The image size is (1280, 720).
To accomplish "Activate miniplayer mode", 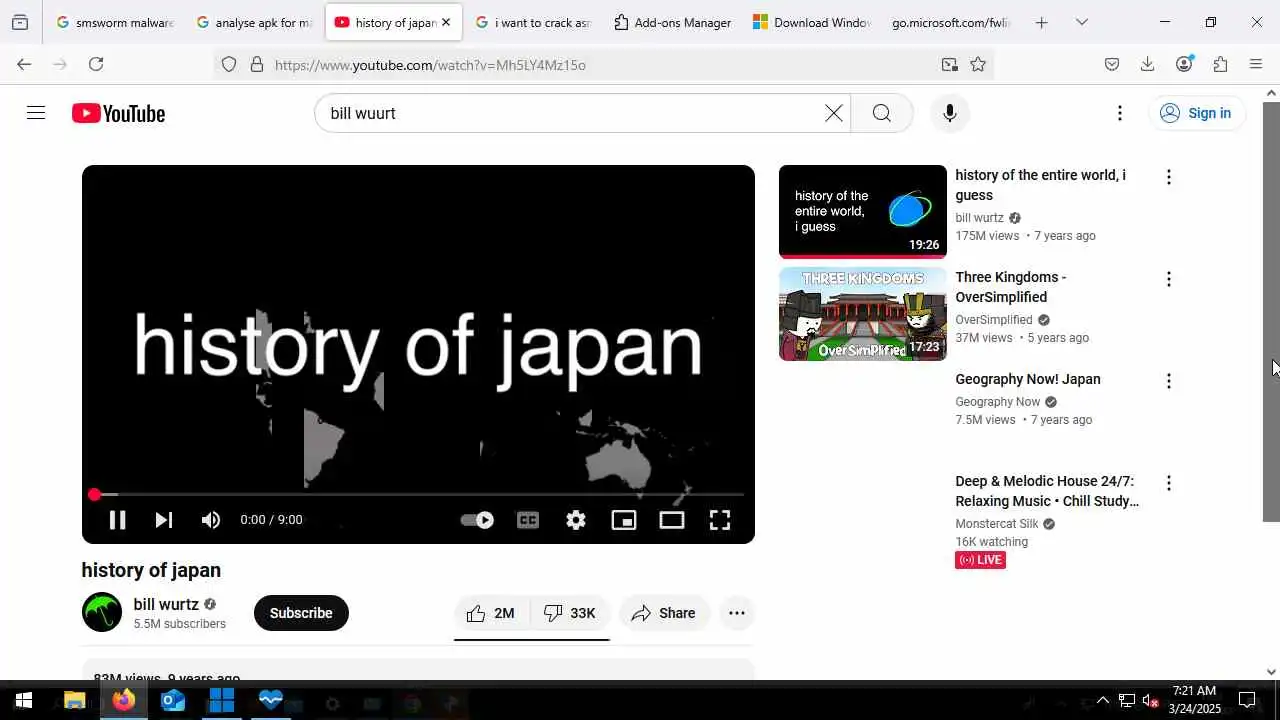I will click(x=624, y=520).
